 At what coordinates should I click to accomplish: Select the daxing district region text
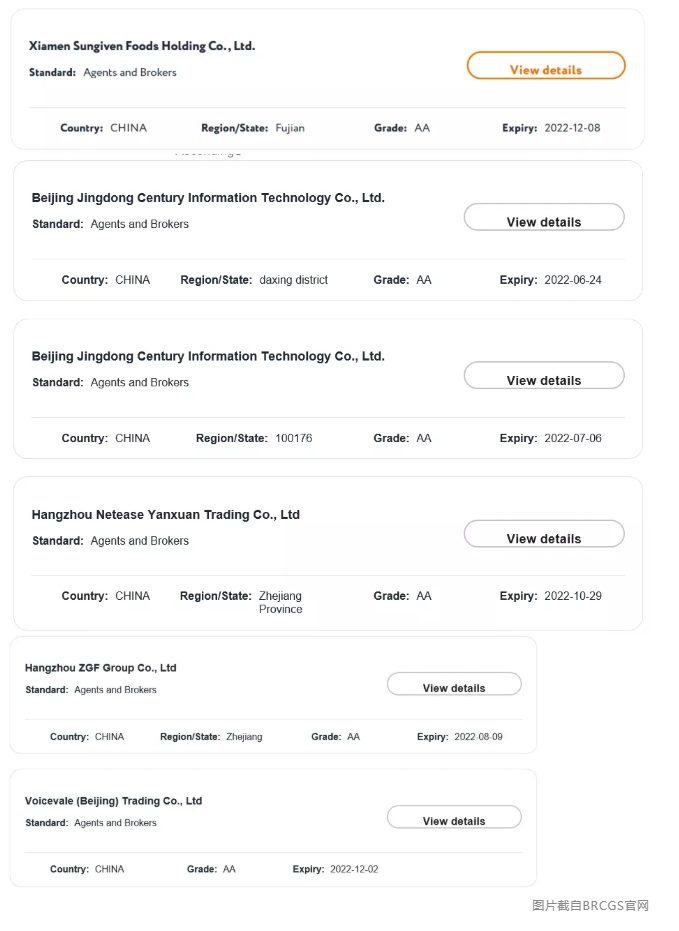click(293, 280)
